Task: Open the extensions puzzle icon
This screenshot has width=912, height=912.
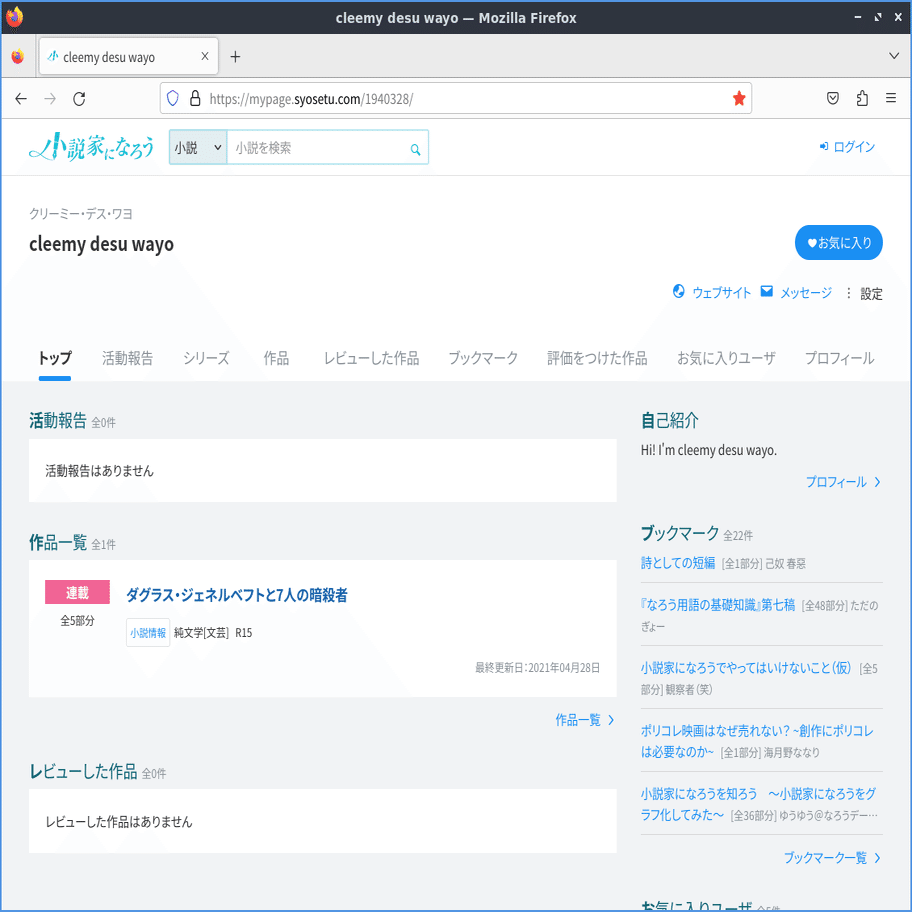Action: pos(862,98)
